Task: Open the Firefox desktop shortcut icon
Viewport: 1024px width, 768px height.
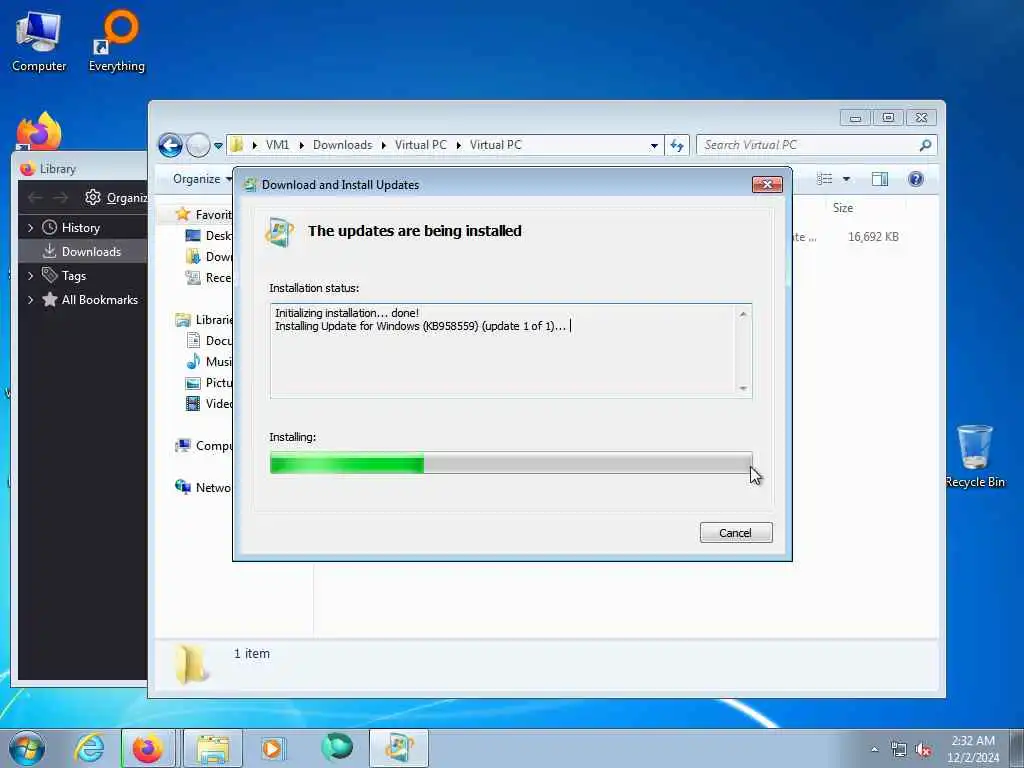Action: 39,131
